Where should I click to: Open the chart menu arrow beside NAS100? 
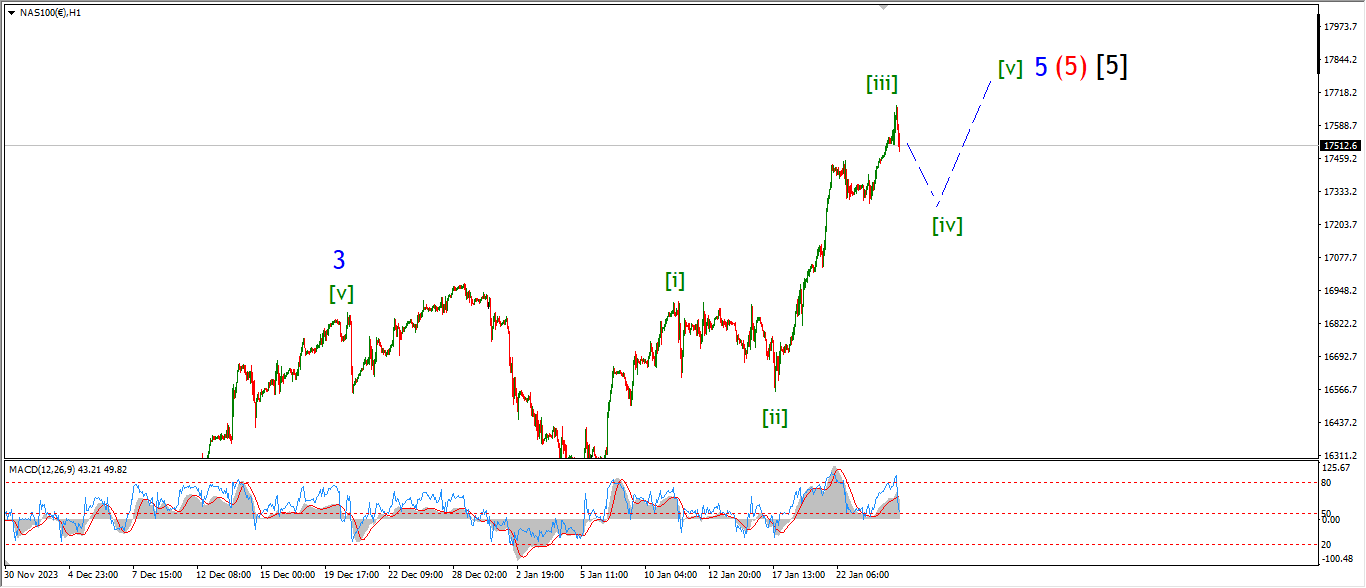click(11, 13)
